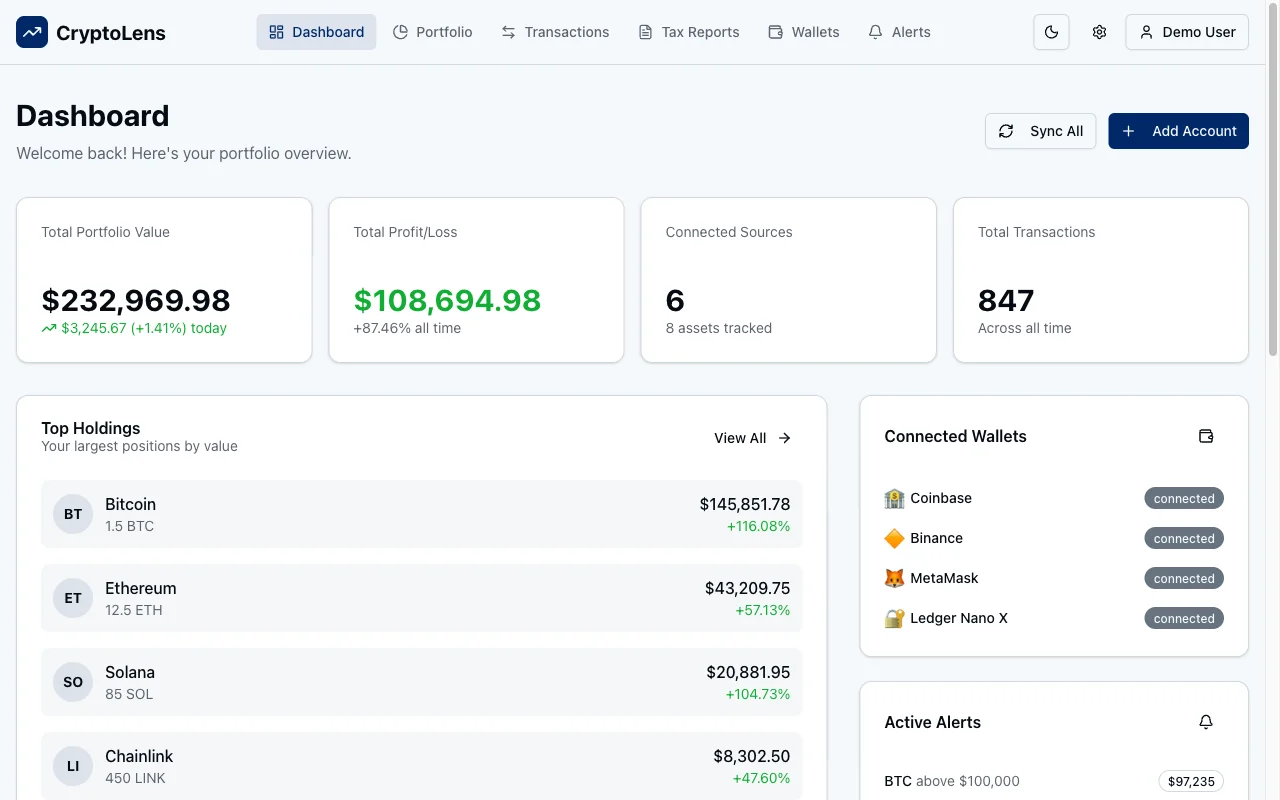The width and height of the screenshot is (1280, 800).
Task: Toggle Coinbase connected status badge
Action: tap(1183, 498)
